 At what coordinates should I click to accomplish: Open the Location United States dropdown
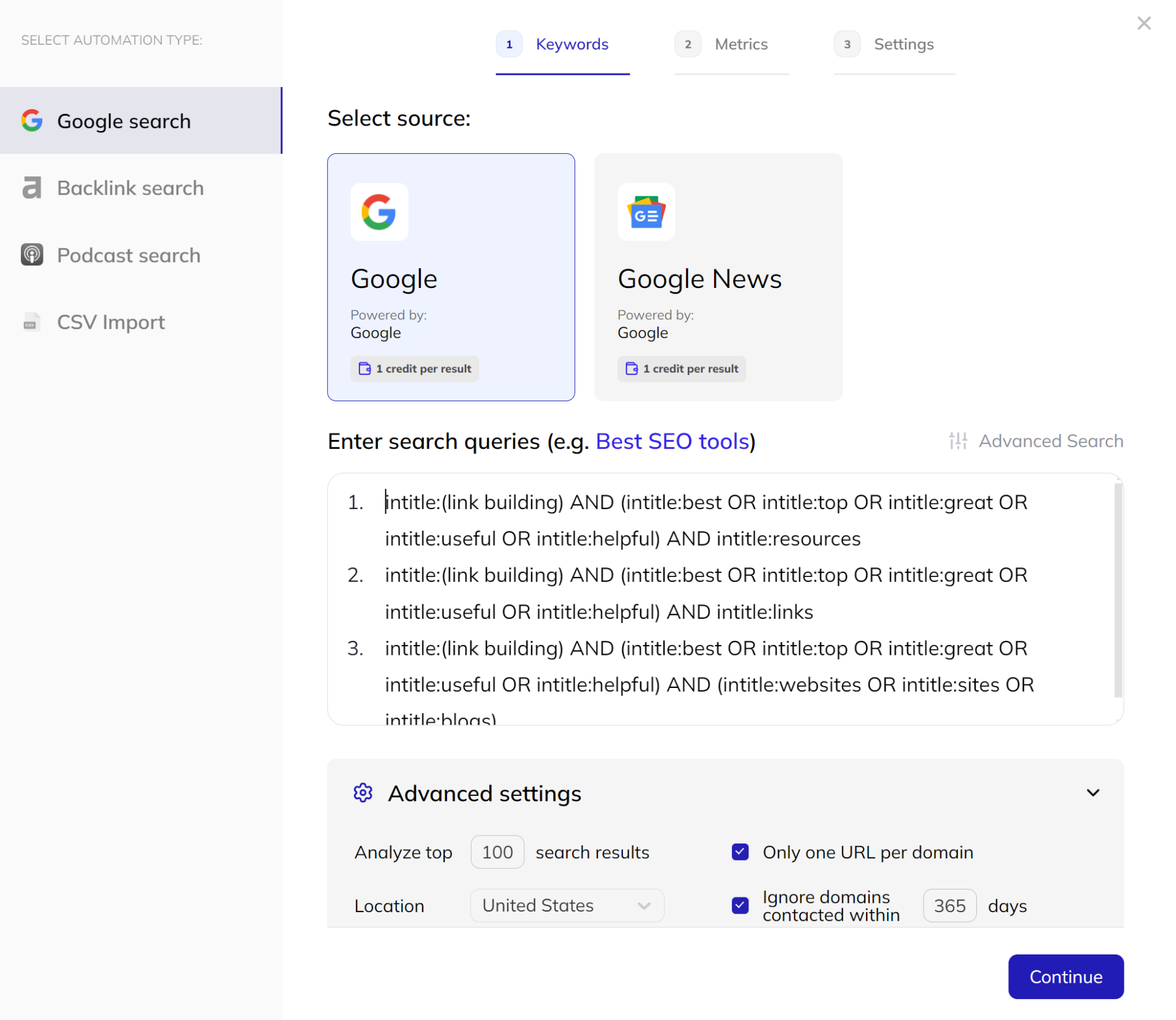567,905
